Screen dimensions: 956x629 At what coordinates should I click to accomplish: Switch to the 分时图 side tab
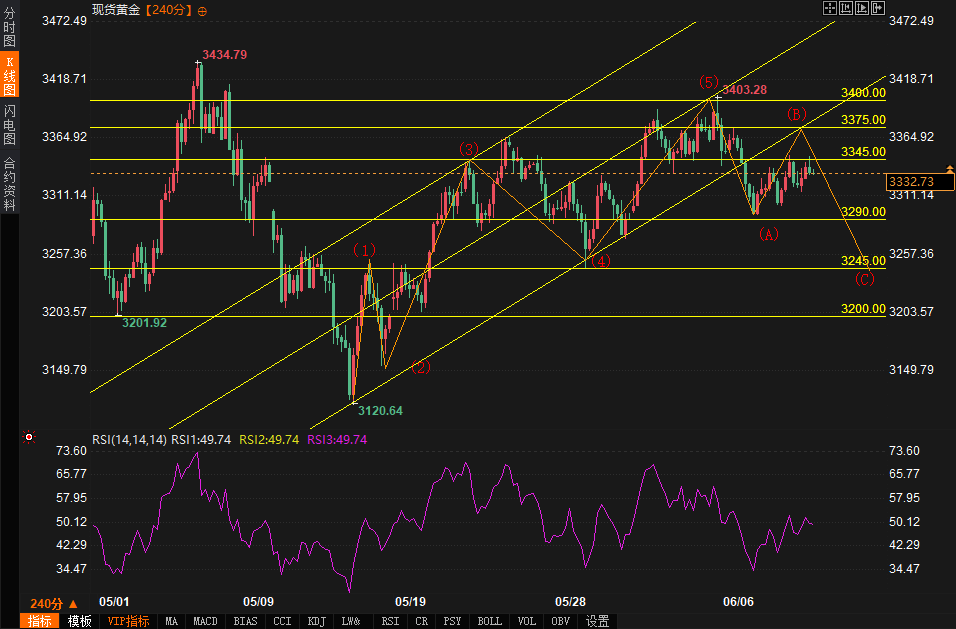[x=9, y=27]
